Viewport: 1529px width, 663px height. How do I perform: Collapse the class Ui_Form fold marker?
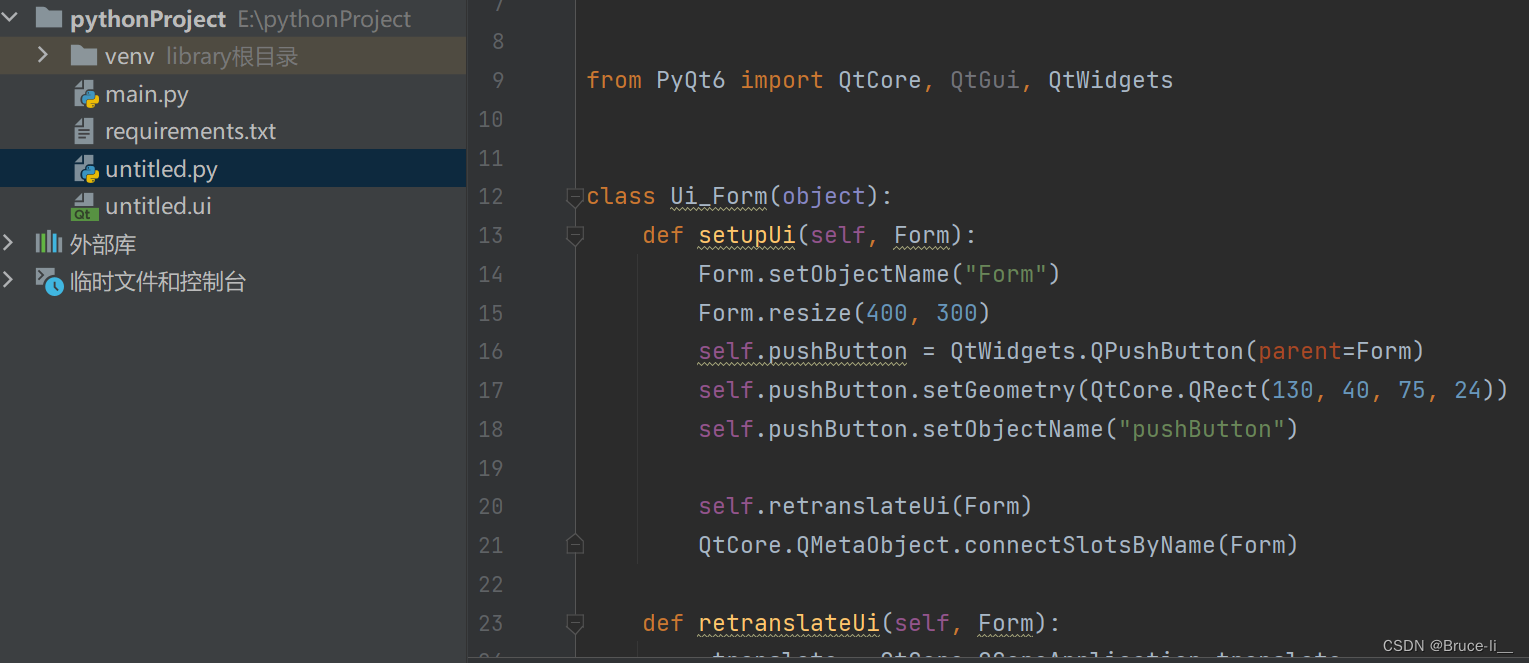point(574,197)
